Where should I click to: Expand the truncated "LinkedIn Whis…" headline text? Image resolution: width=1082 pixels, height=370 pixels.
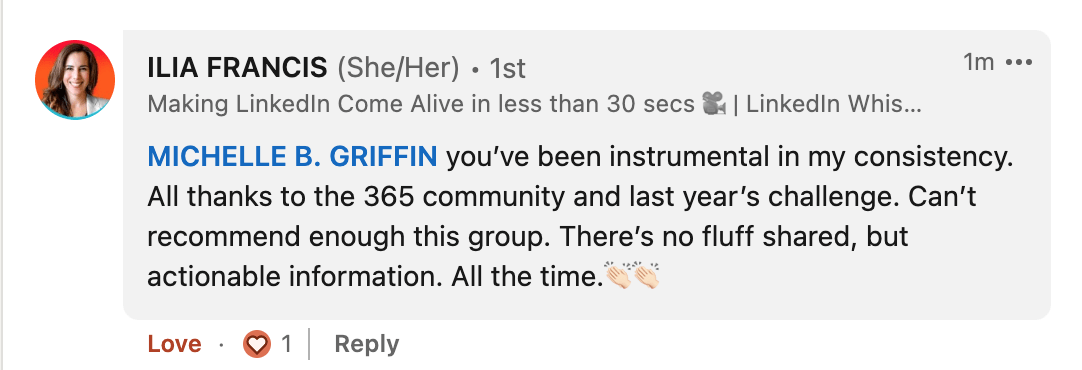834,104
